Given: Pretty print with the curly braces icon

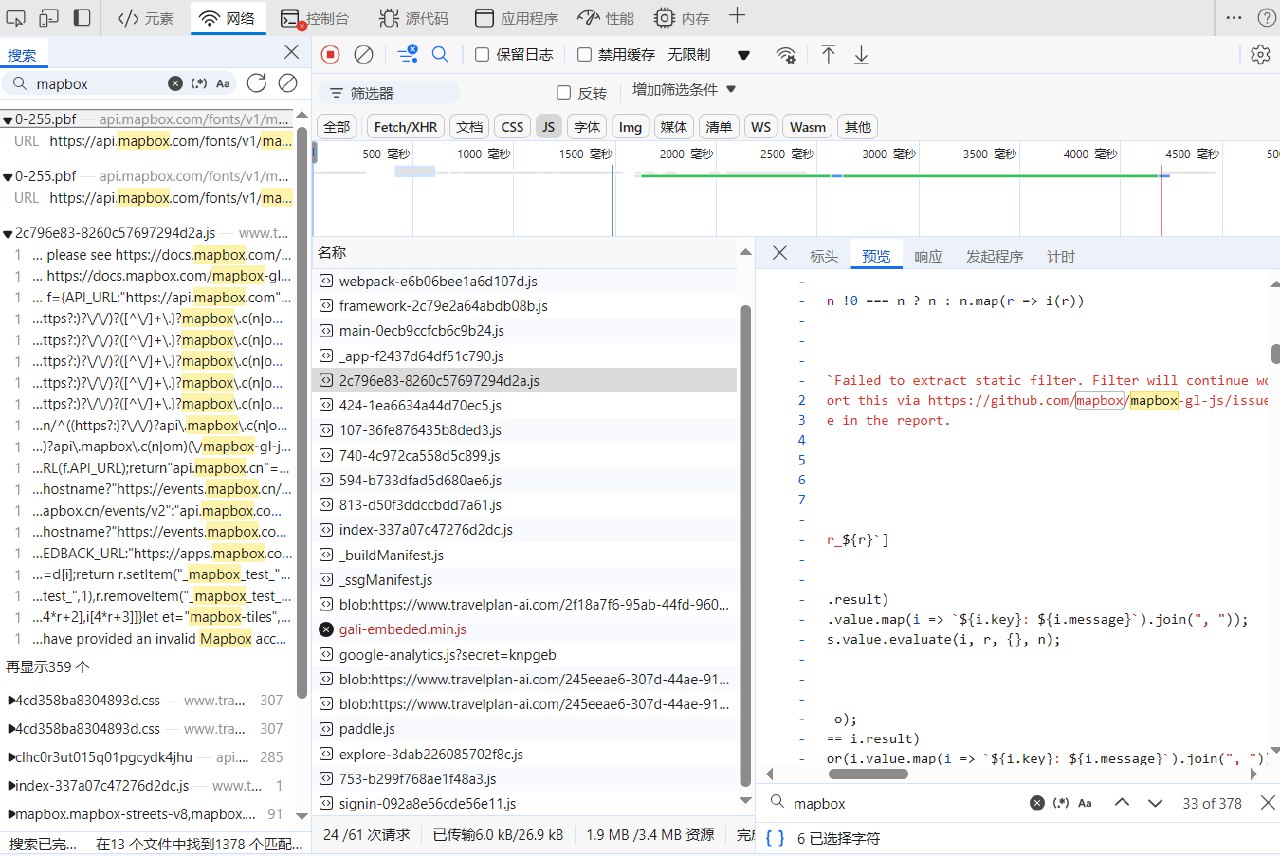Looking at the screenshot, I should [x=775, y=838].
